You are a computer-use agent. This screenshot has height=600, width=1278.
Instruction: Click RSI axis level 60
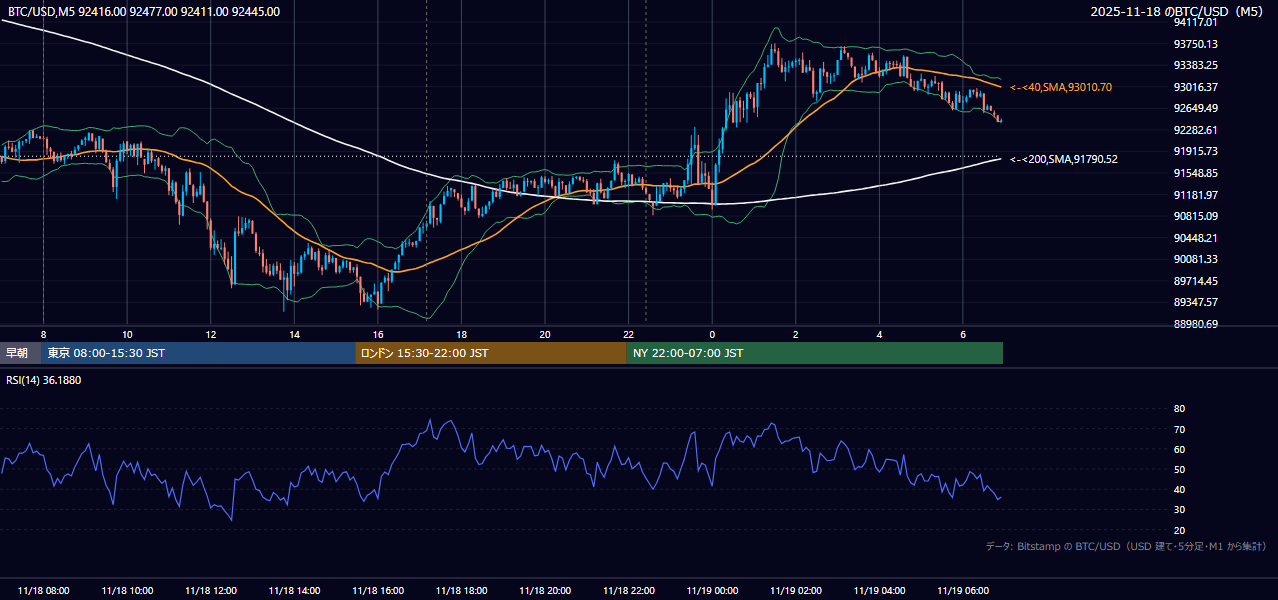click(1179, 449)
